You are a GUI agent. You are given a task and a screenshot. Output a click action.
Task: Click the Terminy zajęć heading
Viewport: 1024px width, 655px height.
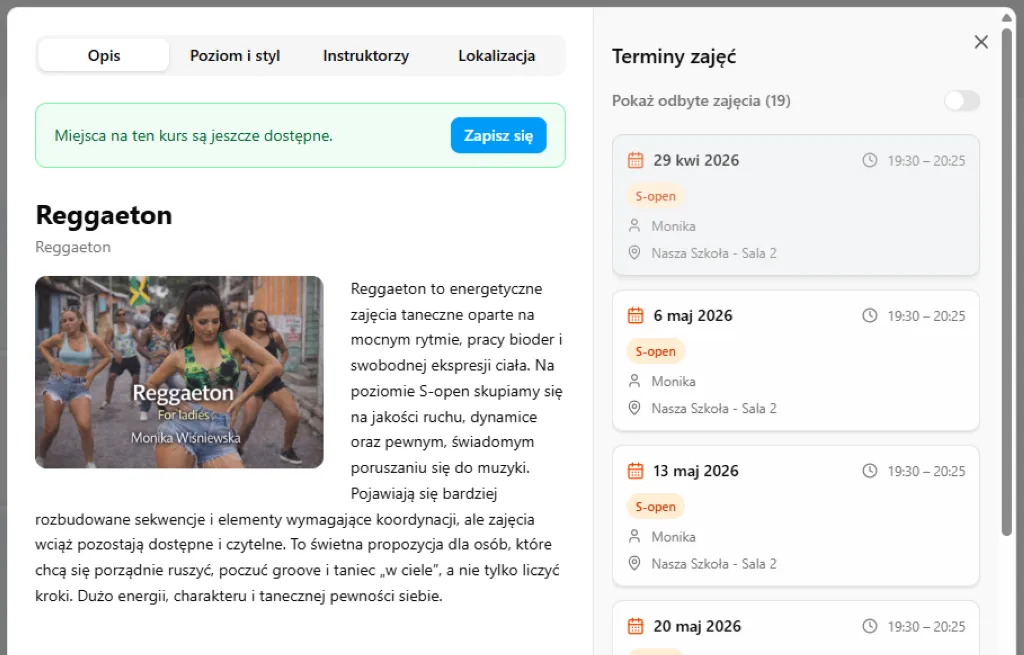click(x=674, y=57)
